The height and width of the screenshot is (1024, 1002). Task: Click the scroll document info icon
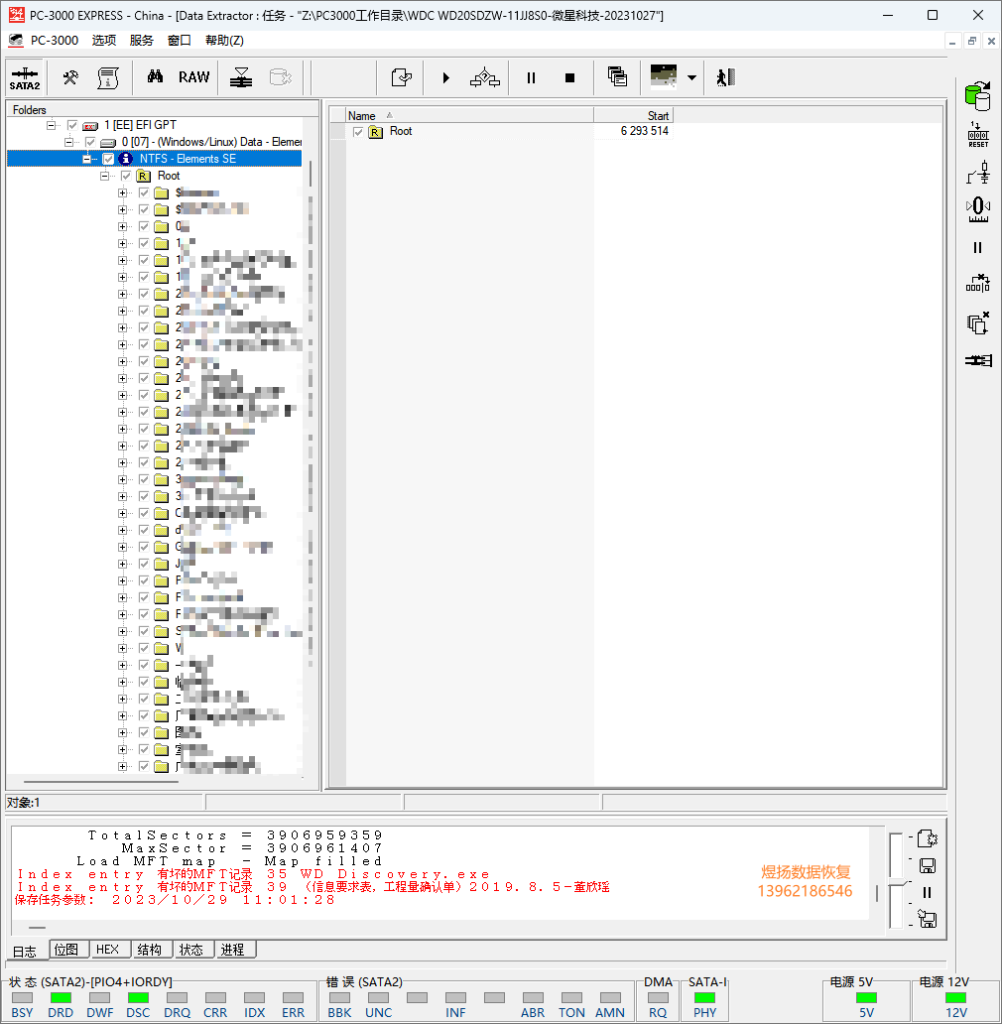tap(108, 78)
